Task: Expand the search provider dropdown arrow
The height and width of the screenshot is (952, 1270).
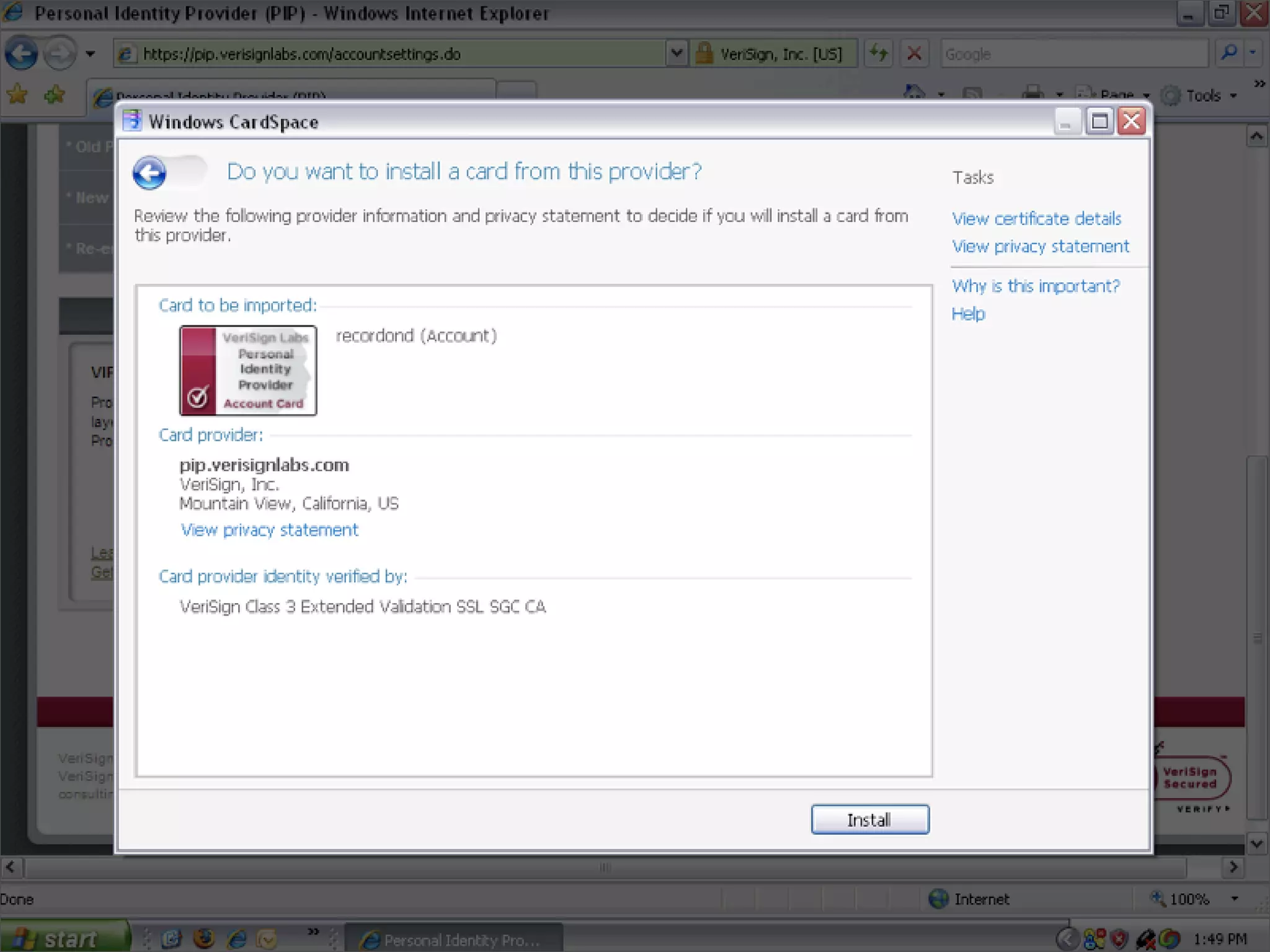Action: coord(1253,54)
